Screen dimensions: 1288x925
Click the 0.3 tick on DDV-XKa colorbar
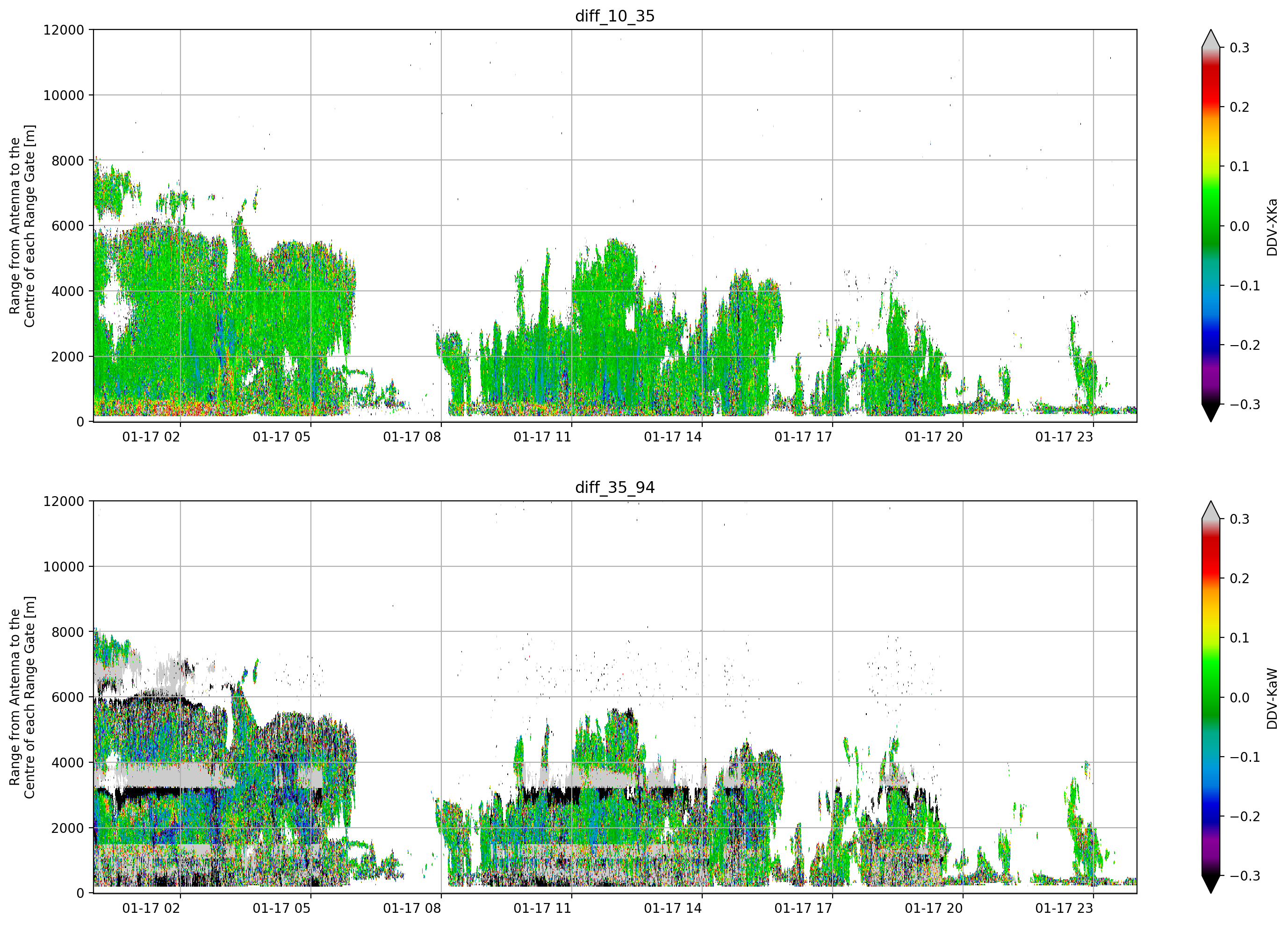pos(1240,48)
